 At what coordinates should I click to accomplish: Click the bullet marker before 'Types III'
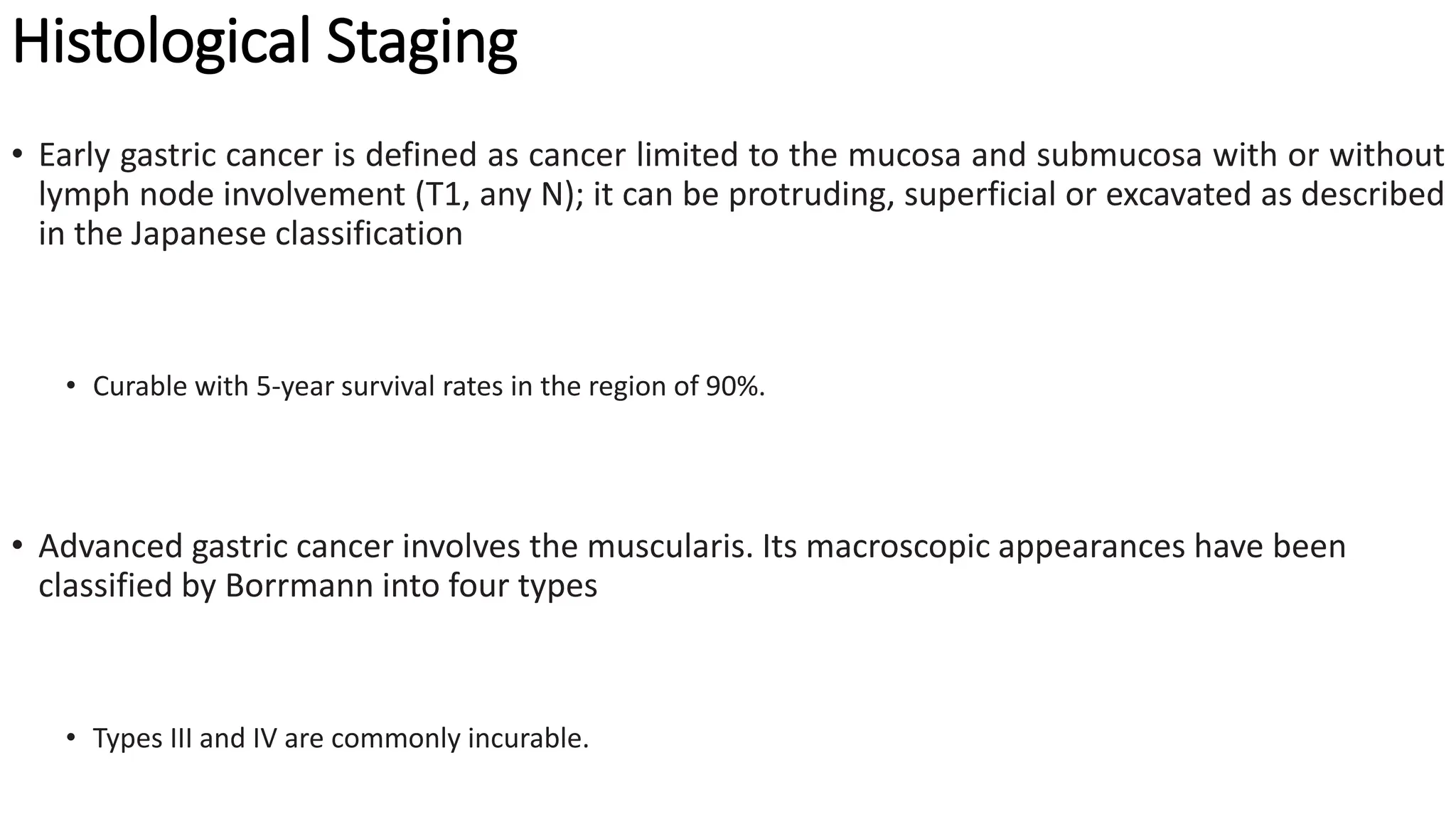point(70,737)
